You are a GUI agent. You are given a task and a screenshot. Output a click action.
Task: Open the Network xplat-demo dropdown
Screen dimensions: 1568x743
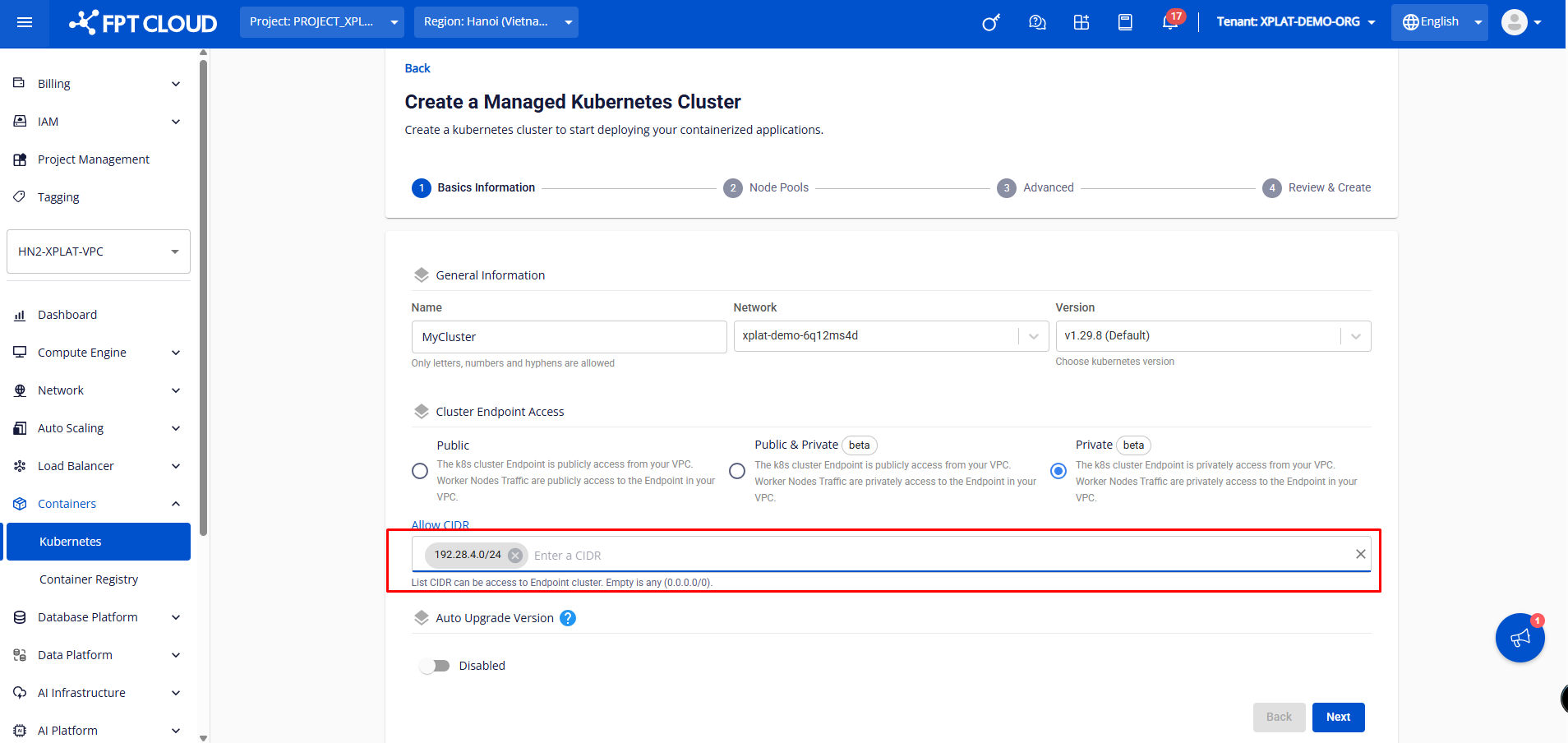tap(890, 336)
